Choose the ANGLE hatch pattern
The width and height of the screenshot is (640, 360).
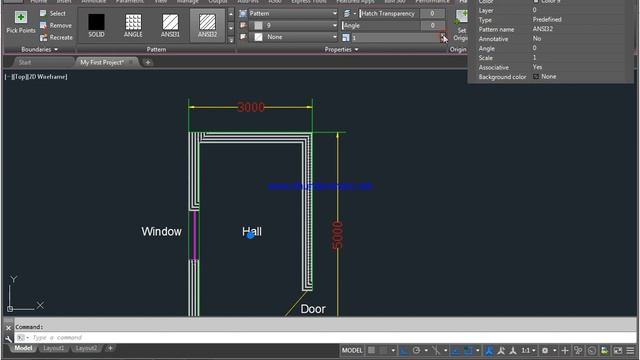pos(133,25)
